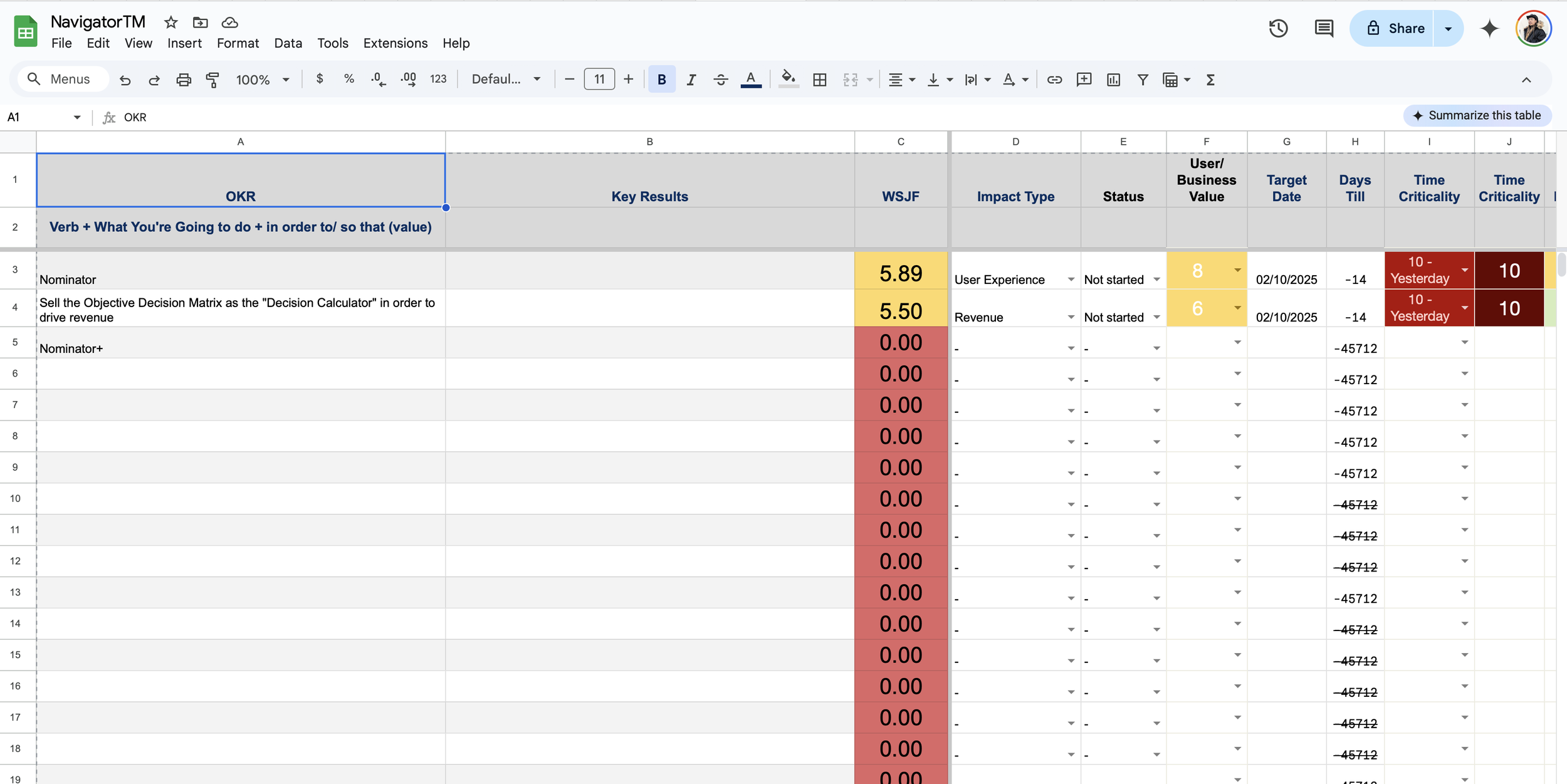Format as currency with dollar icon
This screenshot has height=784, width=1567.
[x=320, y=79]
